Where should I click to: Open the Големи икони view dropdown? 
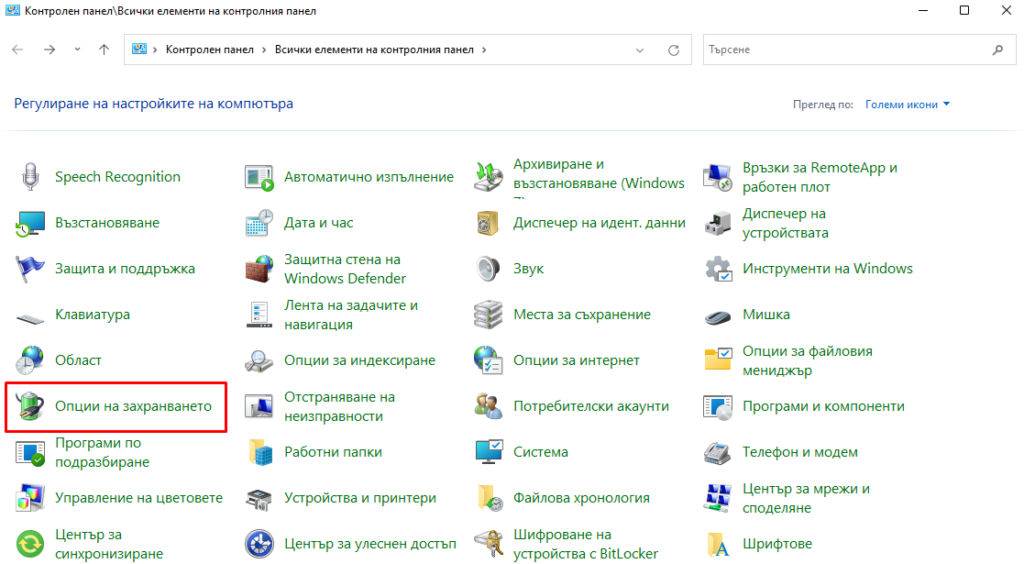[907, 104]
